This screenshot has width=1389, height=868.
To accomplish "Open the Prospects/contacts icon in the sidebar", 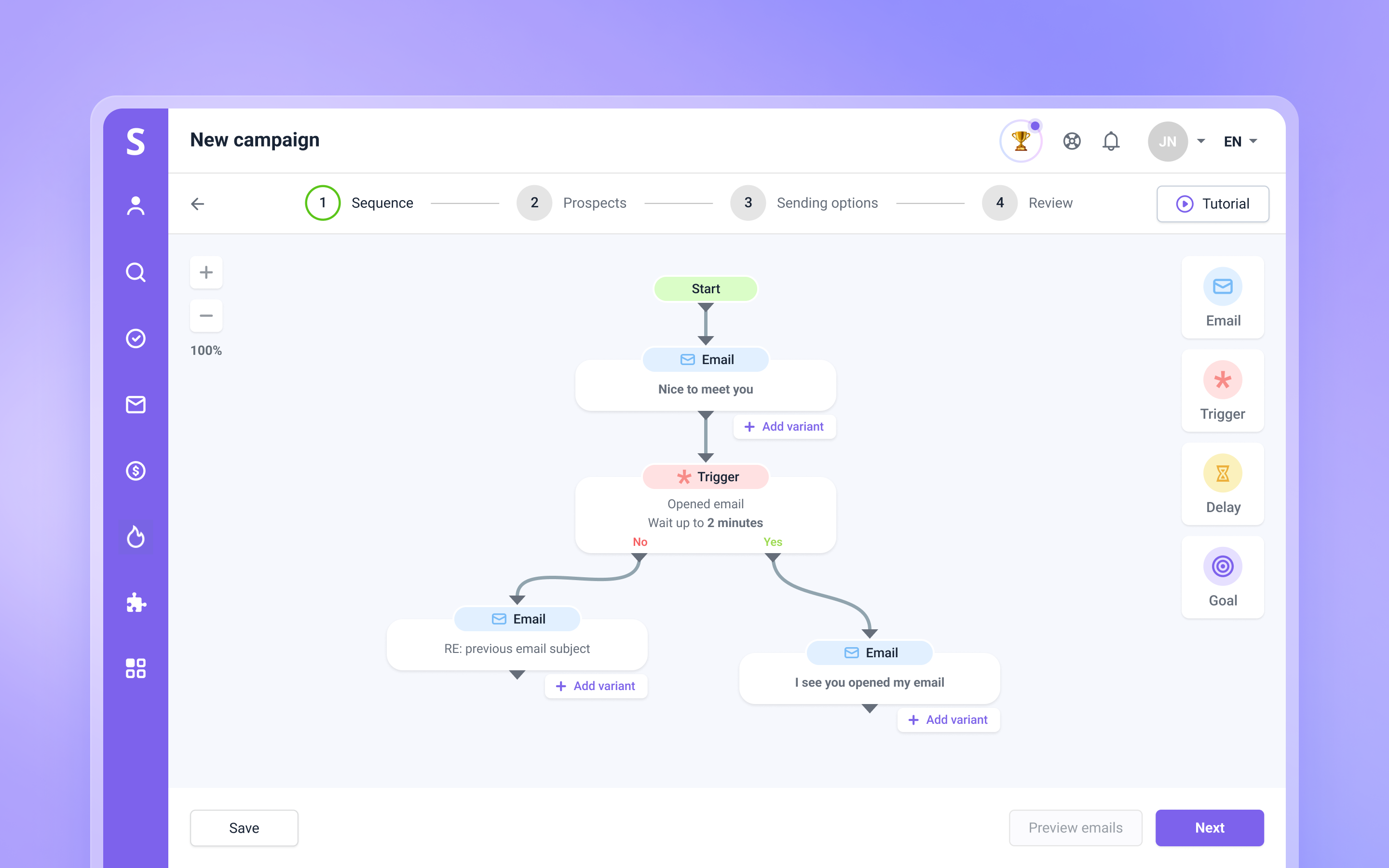I will (x=136, y=205).
